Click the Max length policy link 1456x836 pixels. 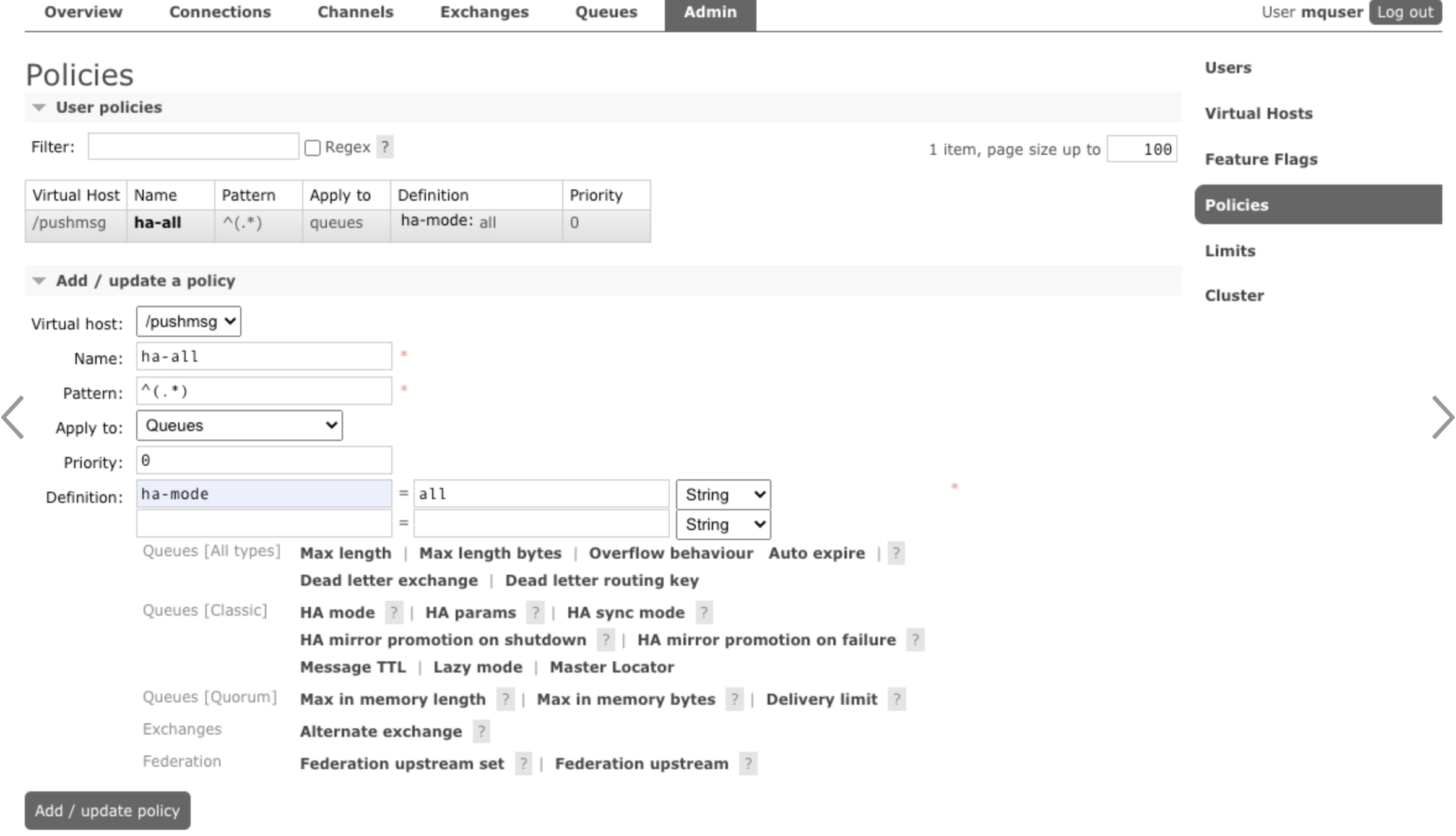pos(345,553)
